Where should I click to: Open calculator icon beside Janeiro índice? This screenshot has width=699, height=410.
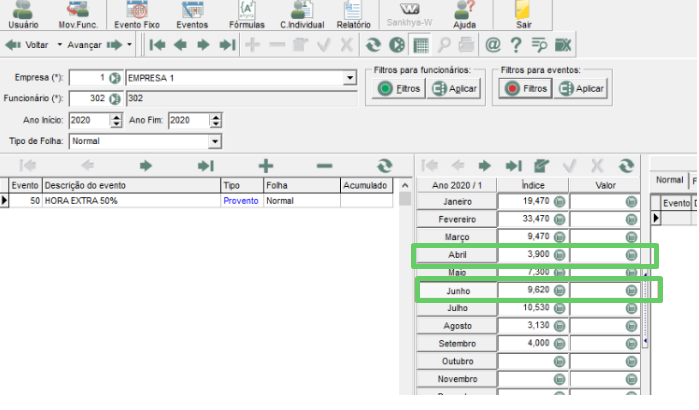point(559,202)
